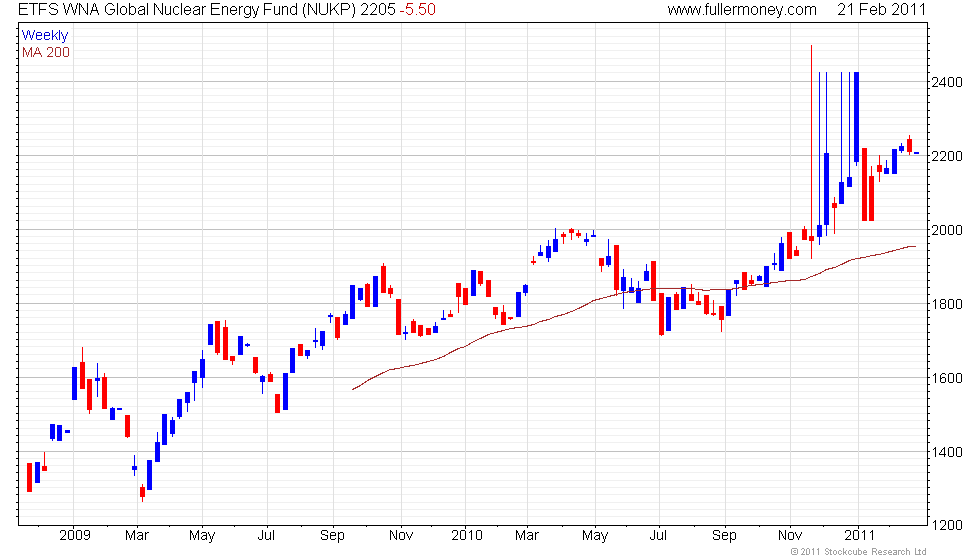Click the '1200' price axis label
Image resolution: width=980 pixels, height=560 pixels.
[947, 525]
